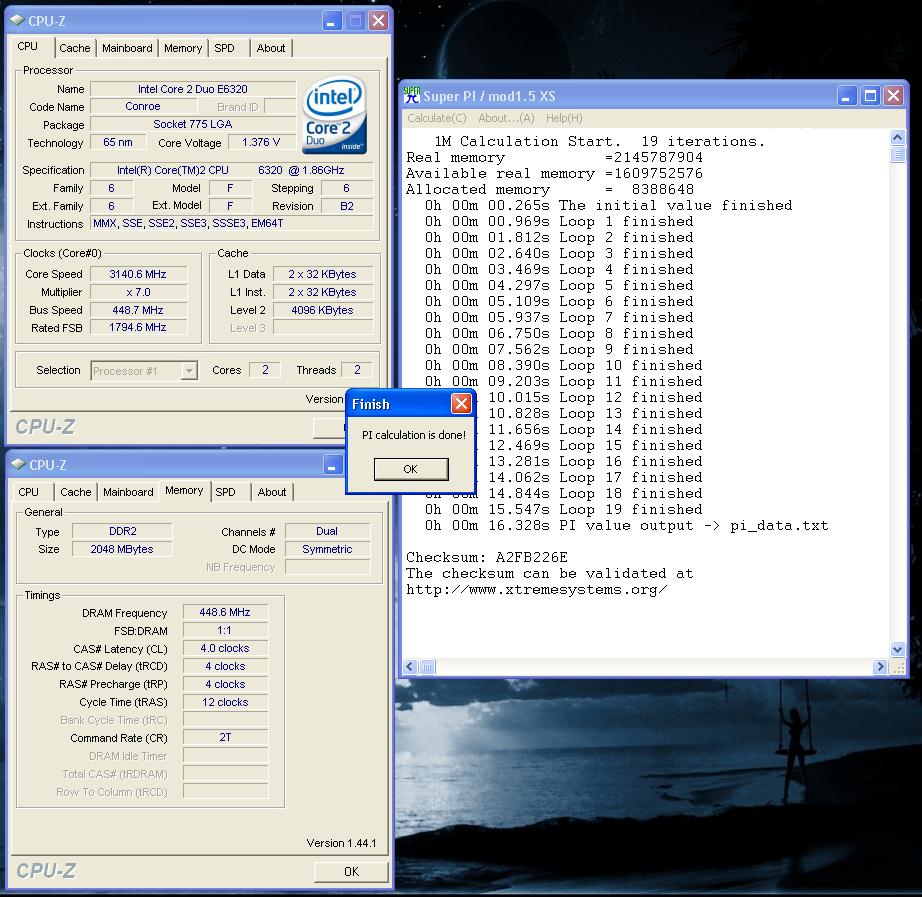Minimize the Super PI window
The height and width of the screenshot is (897, 922).
point(846,95)
